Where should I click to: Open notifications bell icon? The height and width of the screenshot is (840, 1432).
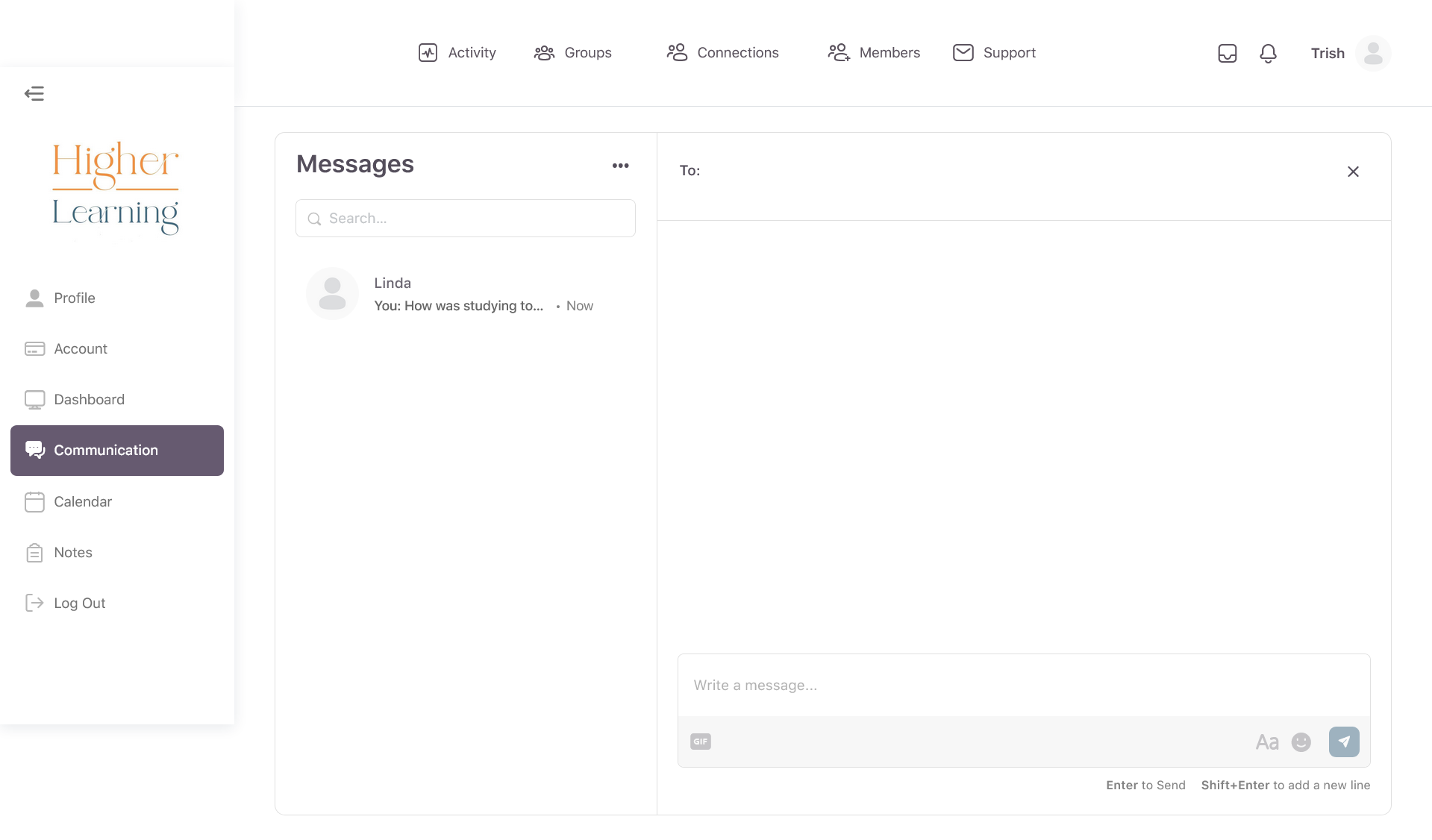[x=1268, y=53]
